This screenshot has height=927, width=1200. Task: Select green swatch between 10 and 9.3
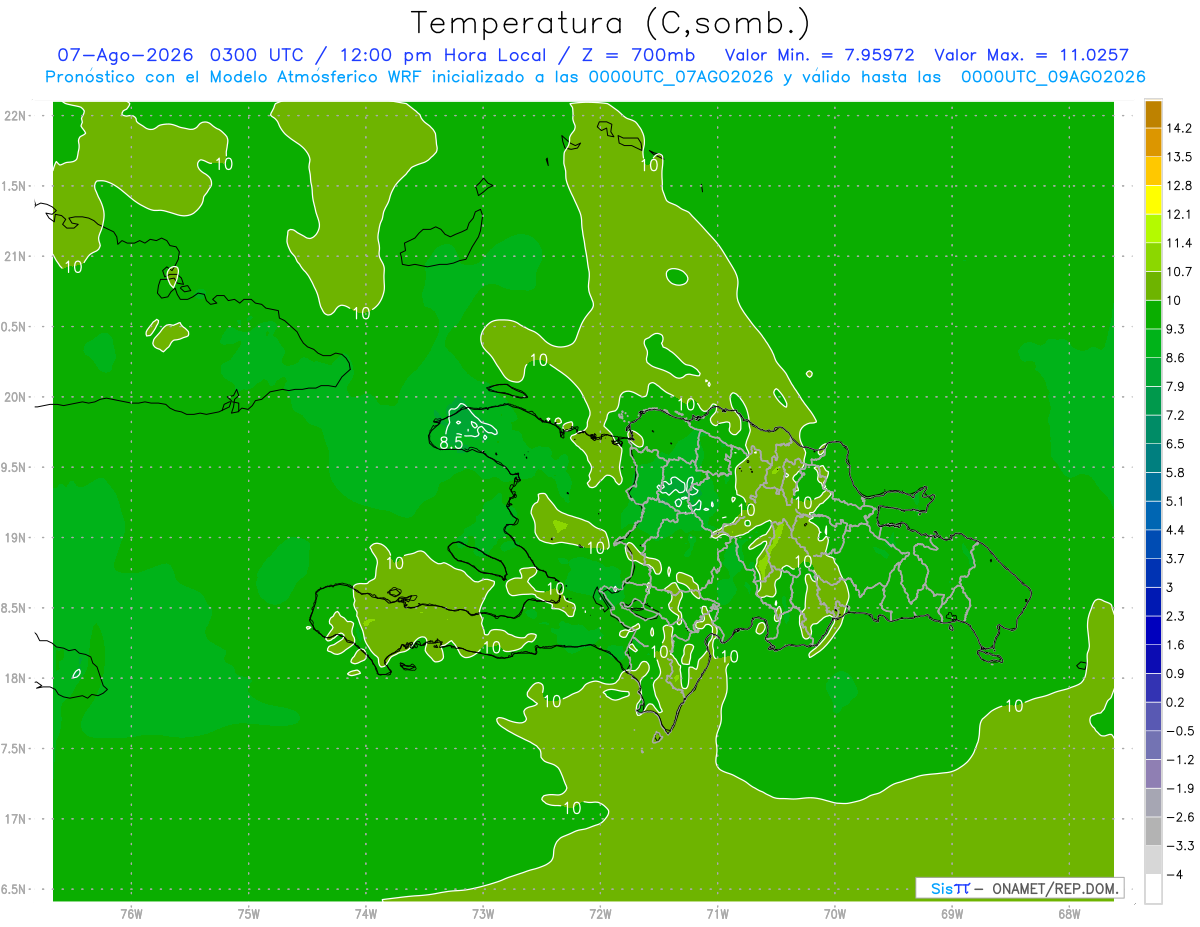point(1153,315)
